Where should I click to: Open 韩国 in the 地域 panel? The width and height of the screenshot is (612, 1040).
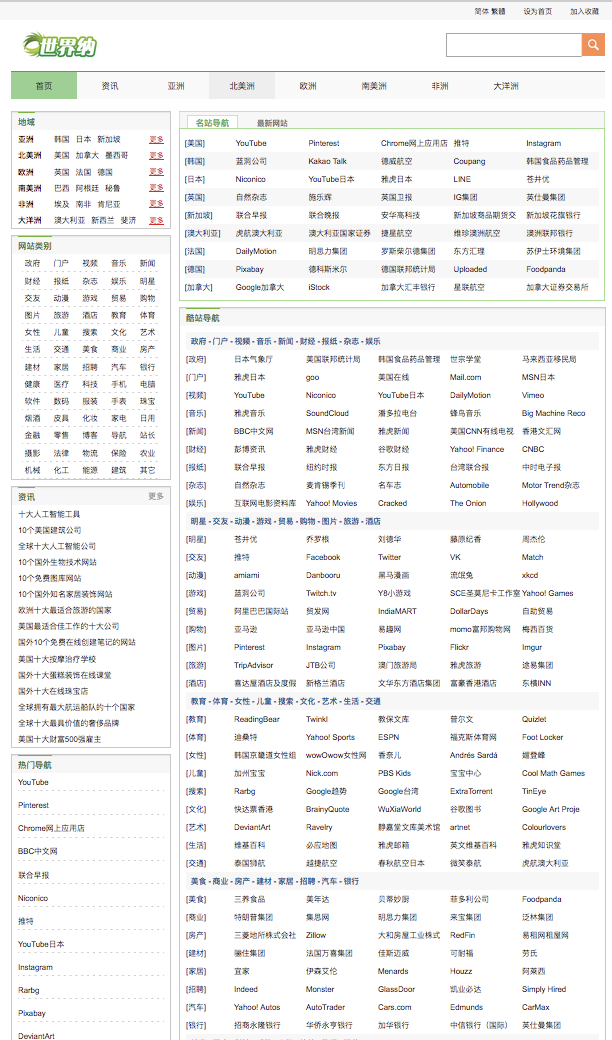62,139
